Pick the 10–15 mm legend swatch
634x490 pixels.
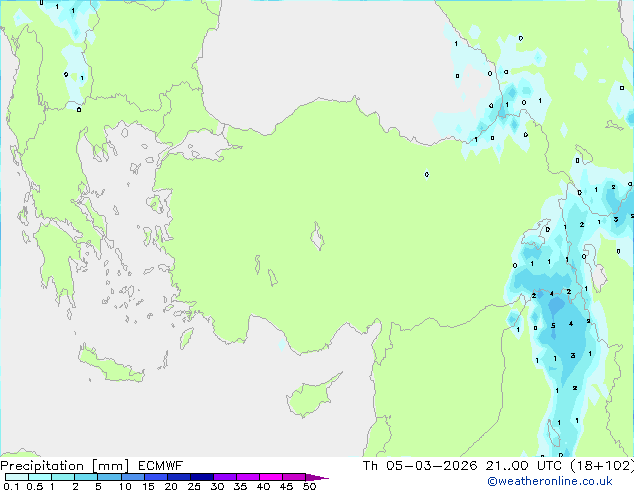tap(132, 477)
